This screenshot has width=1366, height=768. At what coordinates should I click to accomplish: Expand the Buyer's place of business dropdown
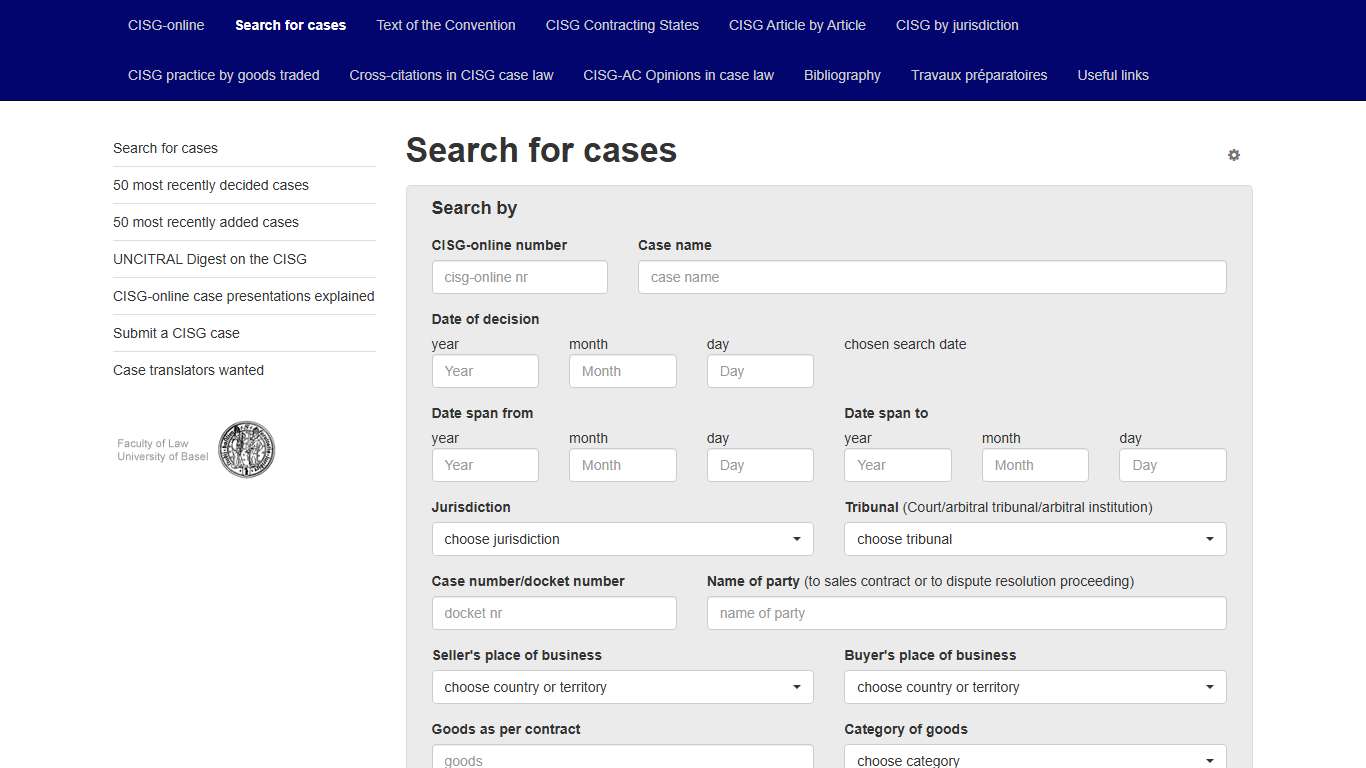coord(1034,687)
